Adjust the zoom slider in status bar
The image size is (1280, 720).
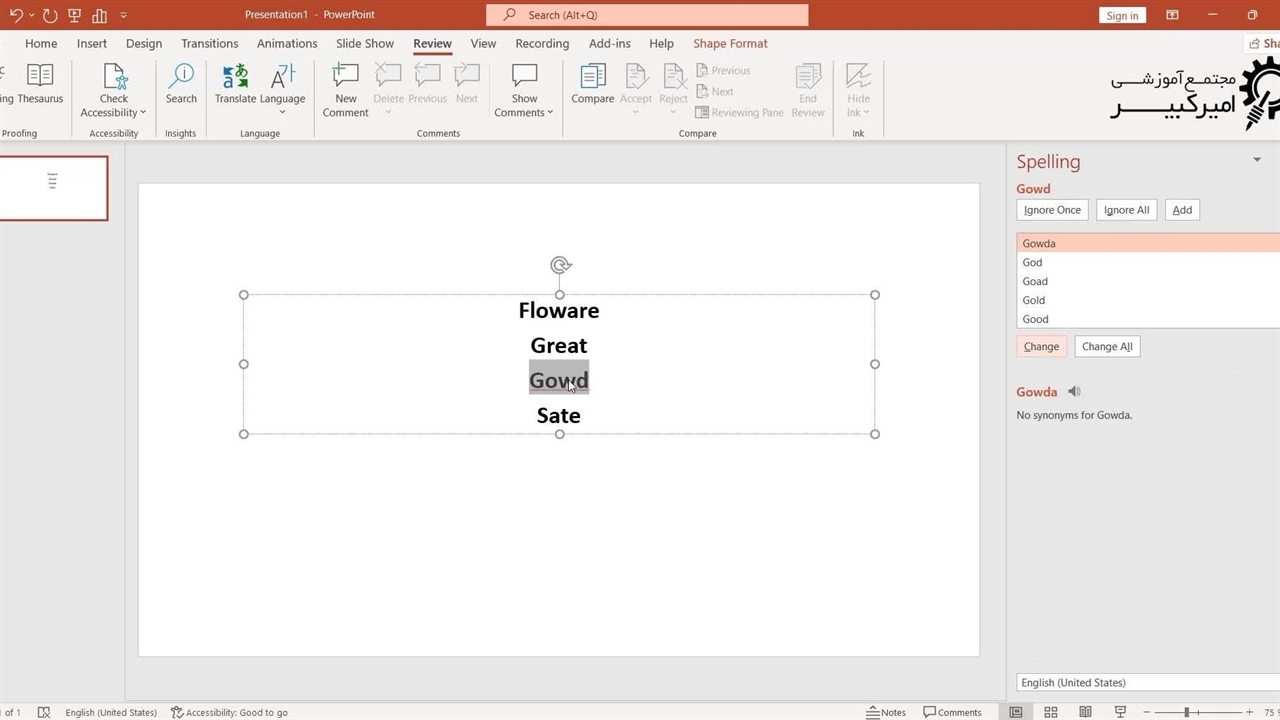tap(1187, 712)
